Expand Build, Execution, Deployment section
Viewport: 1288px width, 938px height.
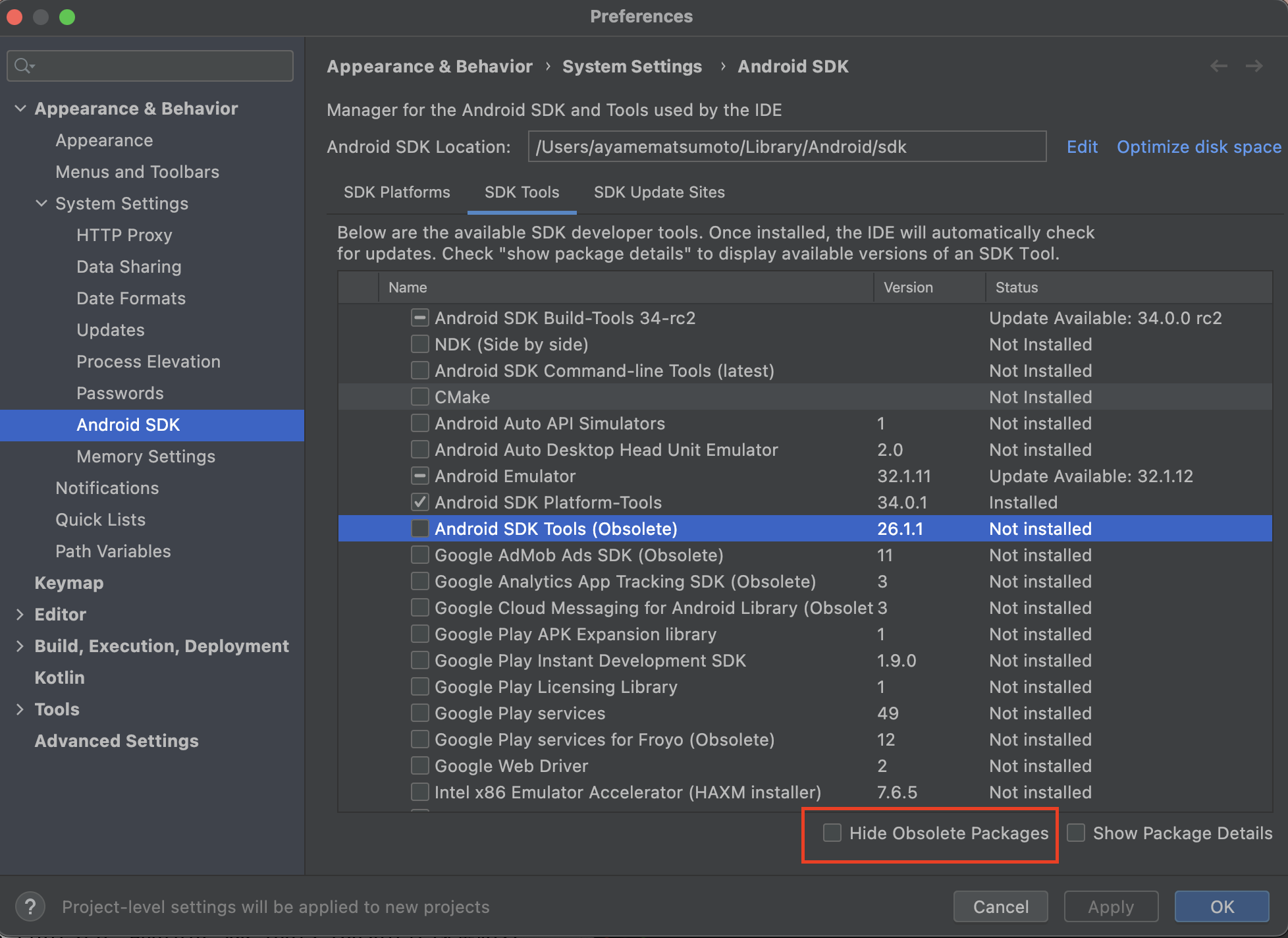click(20, 646)
